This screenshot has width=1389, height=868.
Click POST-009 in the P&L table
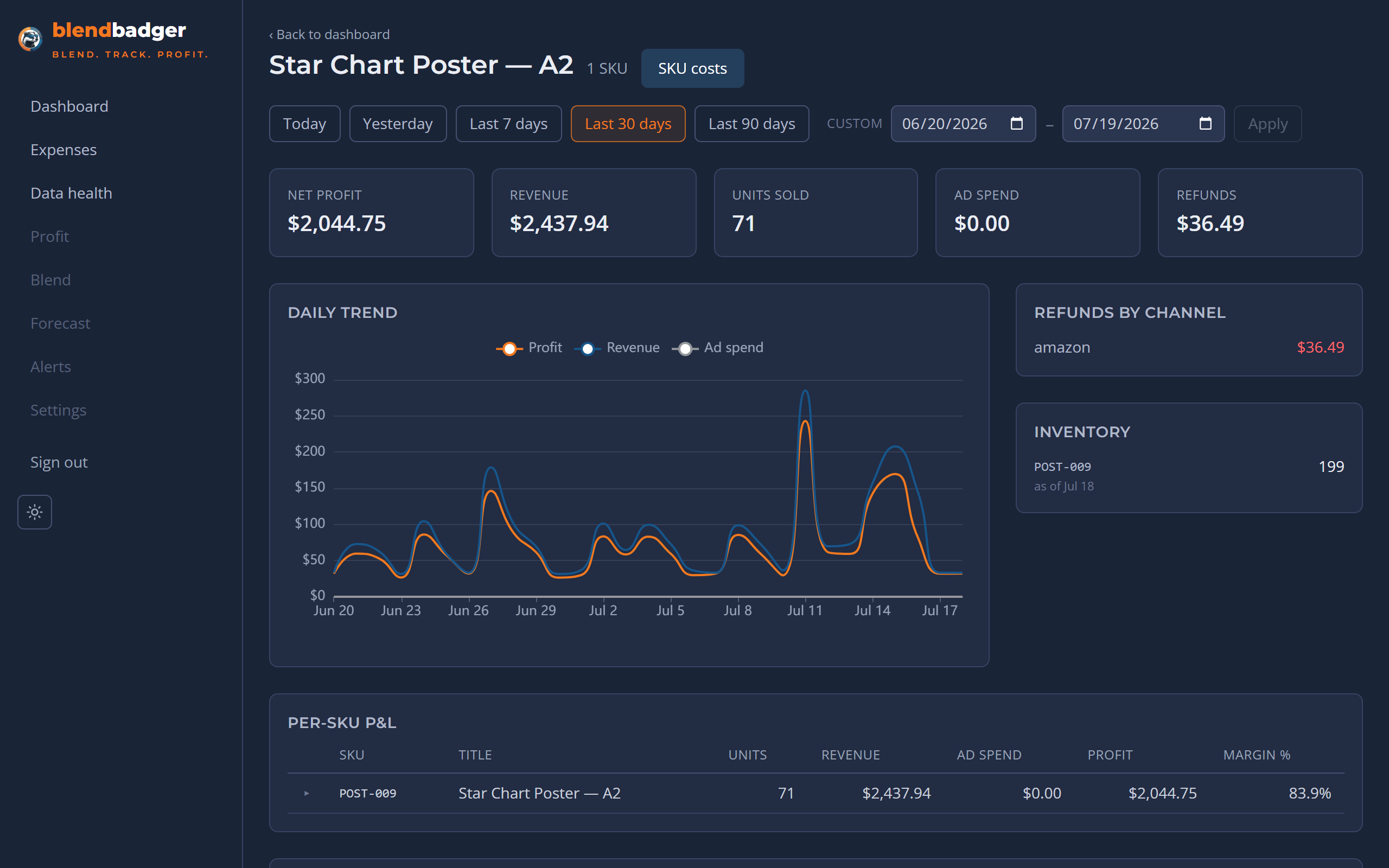point(367,793)
